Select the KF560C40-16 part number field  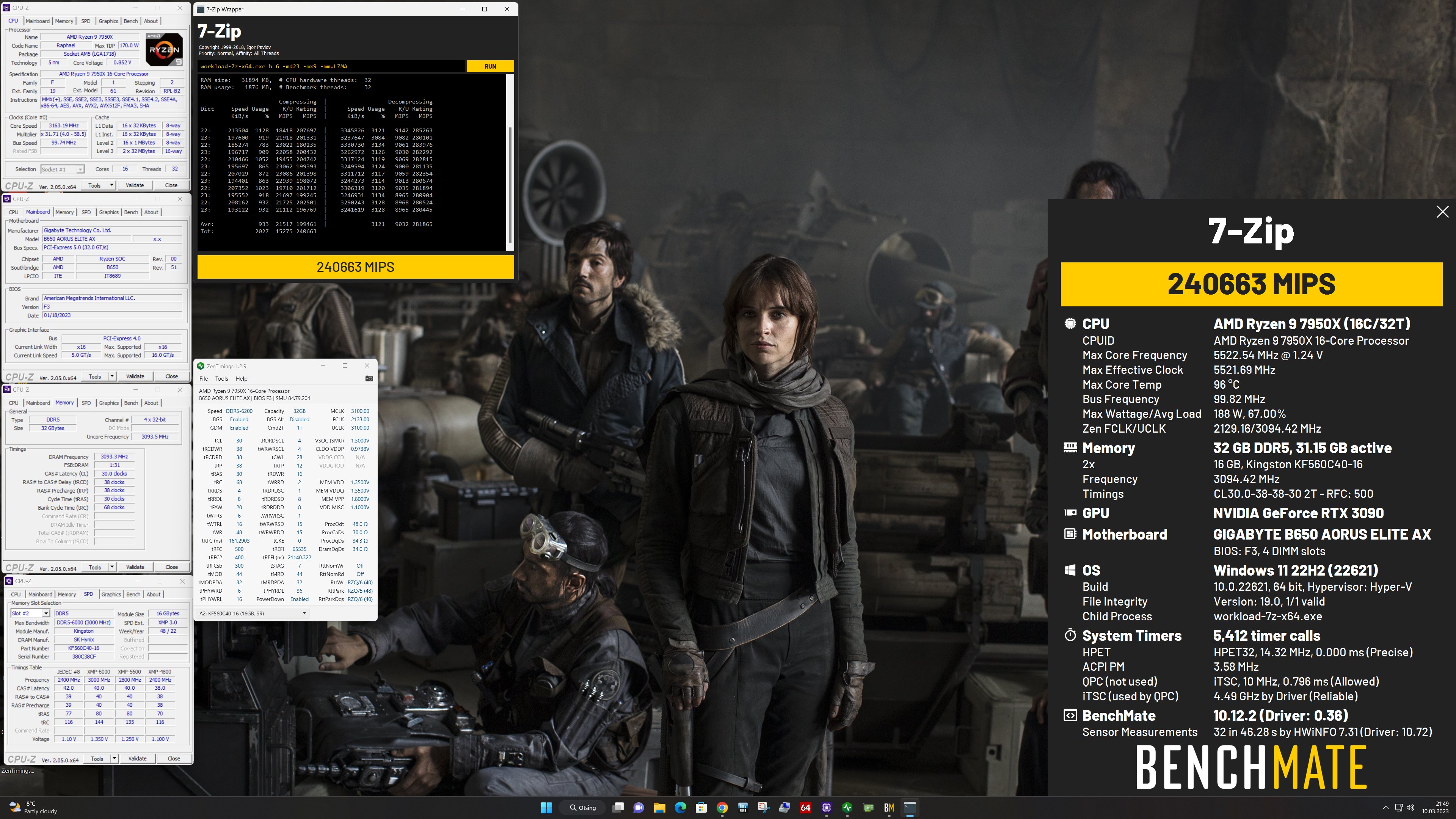pos(84,648)
